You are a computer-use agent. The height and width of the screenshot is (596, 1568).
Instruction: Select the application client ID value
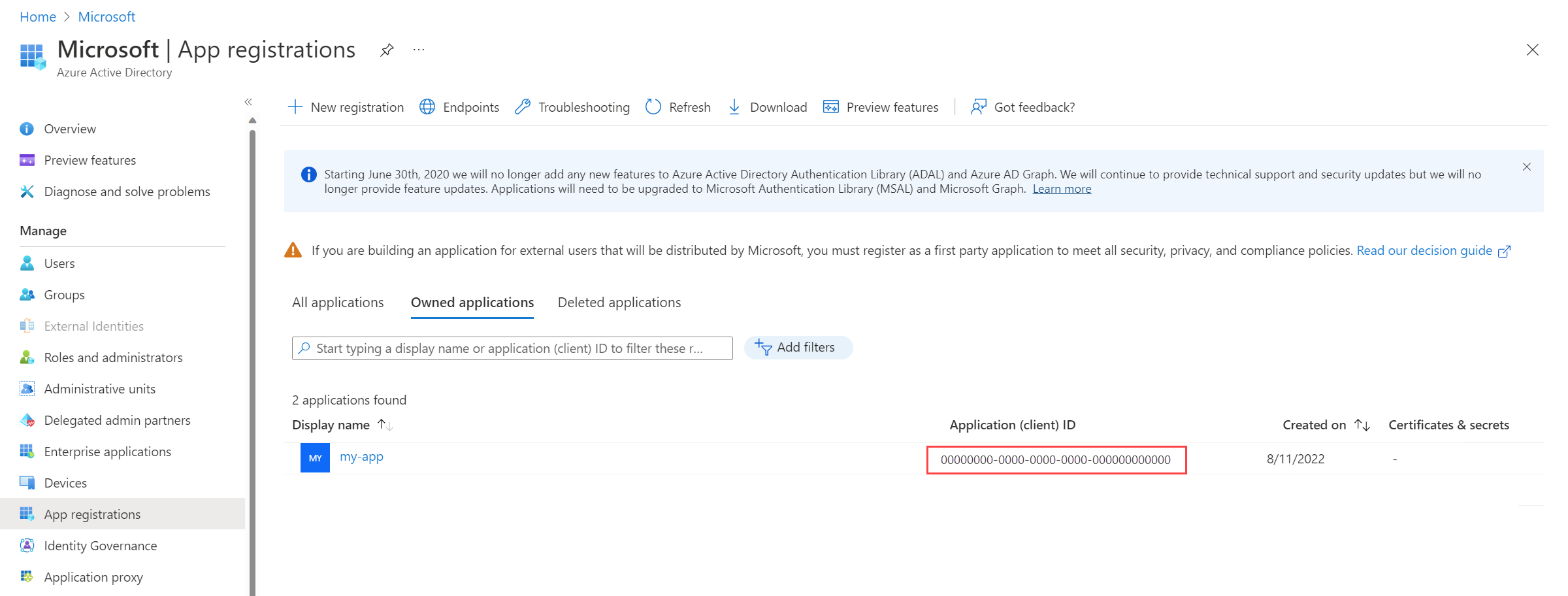tap(1056, 460)
